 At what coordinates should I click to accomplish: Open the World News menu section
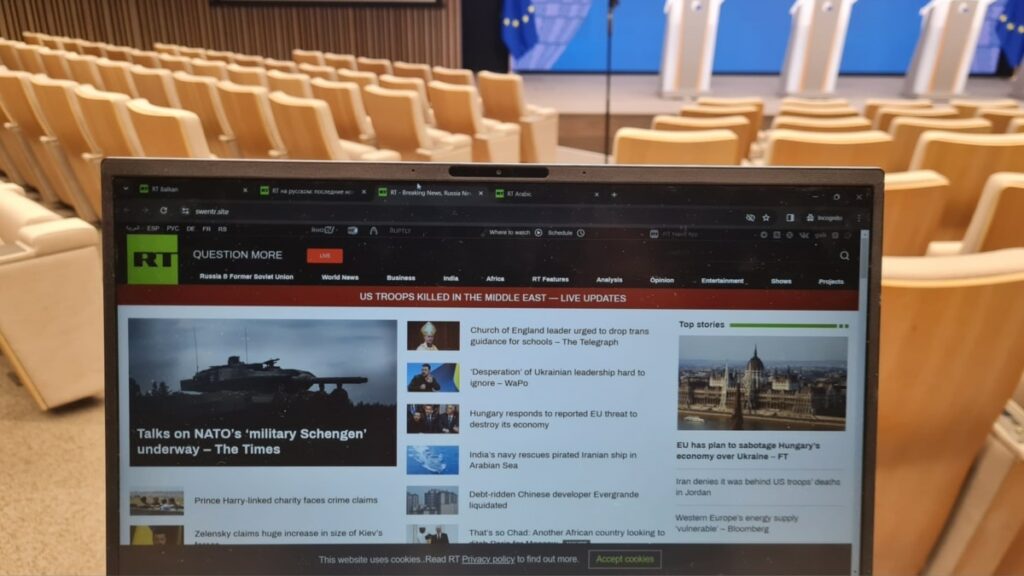tap(340, 277)
